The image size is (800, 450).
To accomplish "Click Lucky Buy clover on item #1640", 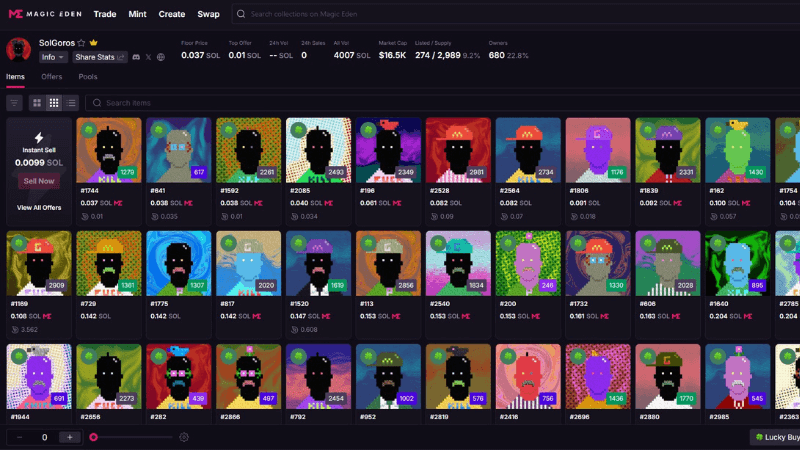I will click(718, 243).
